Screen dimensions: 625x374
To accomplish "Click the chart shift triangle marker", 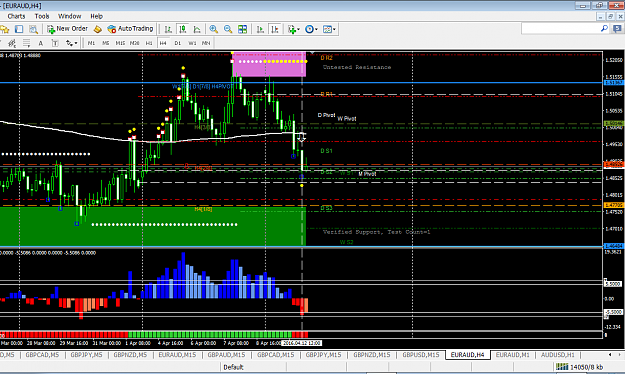I will click(x=312, y=53).
